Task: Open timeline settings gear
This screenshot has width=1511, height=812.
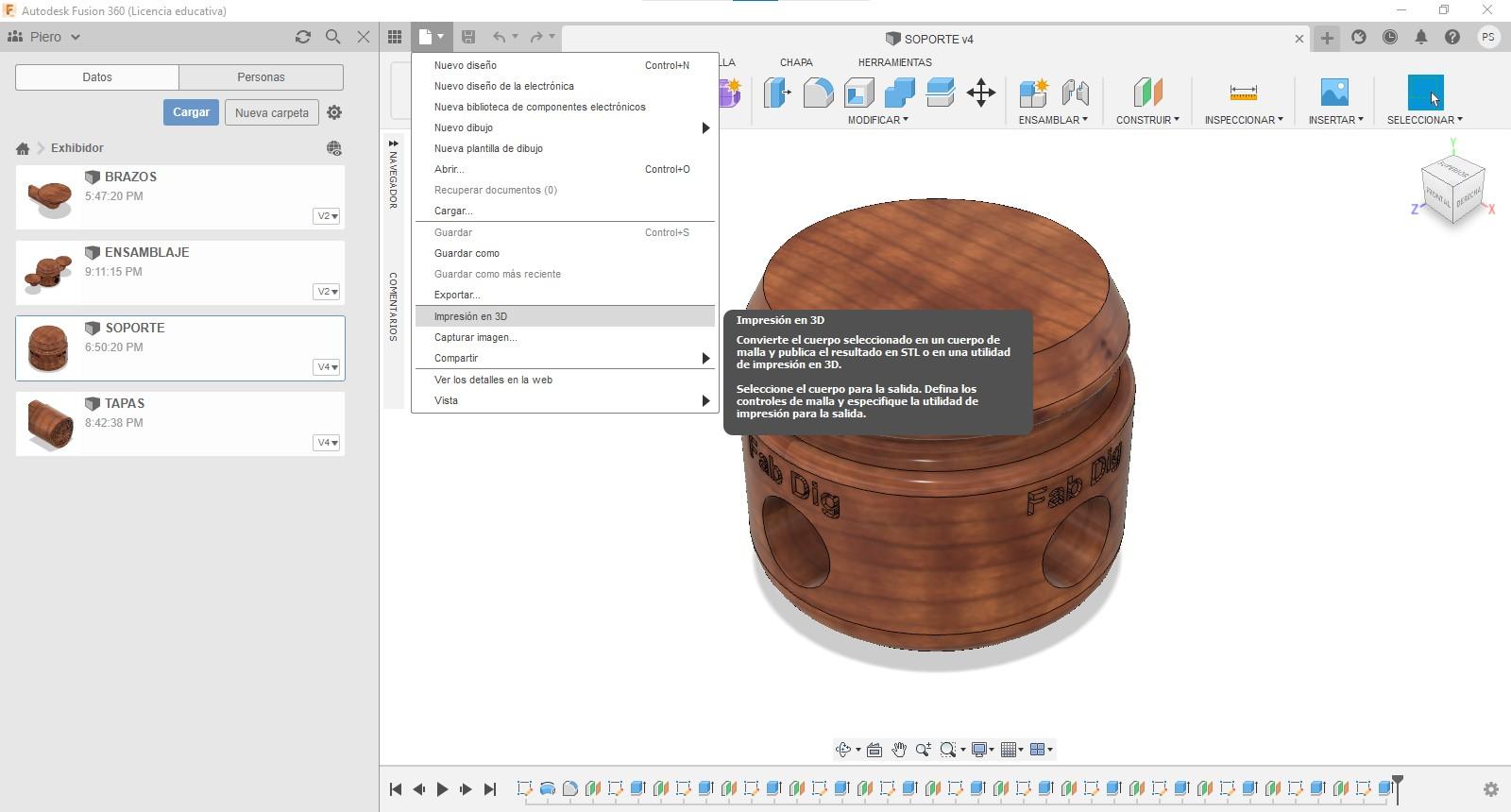Action: [1491, 789]
